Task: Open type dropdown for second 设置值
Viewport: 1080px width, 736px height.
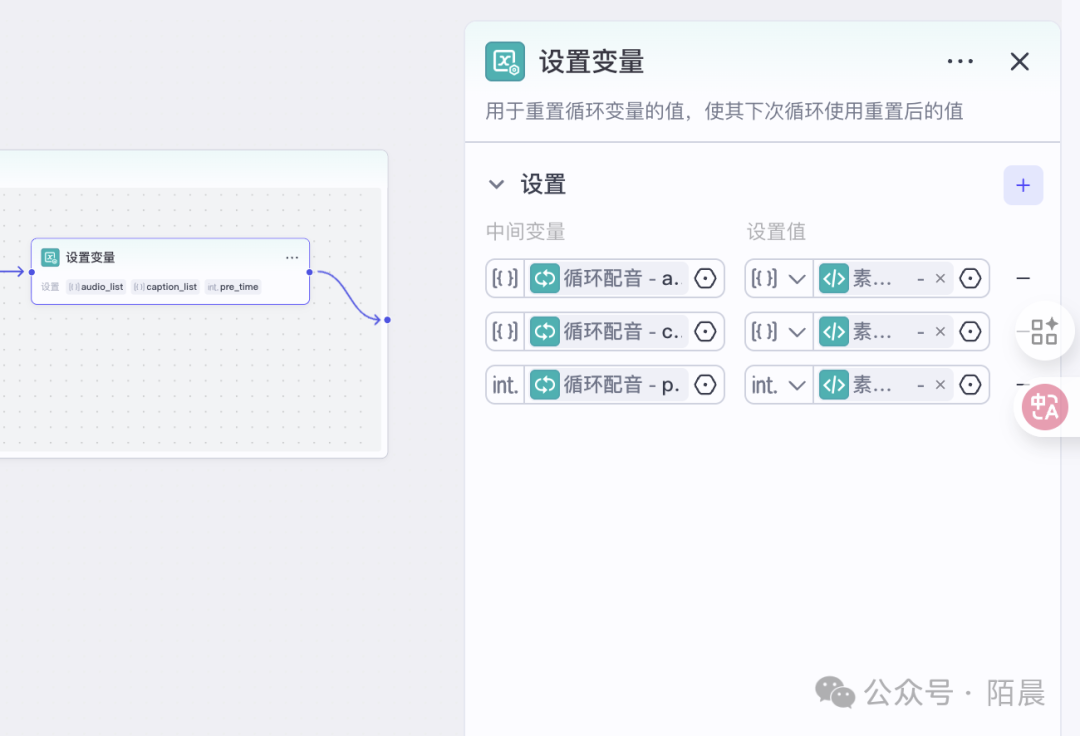Action: coord(779,331)
